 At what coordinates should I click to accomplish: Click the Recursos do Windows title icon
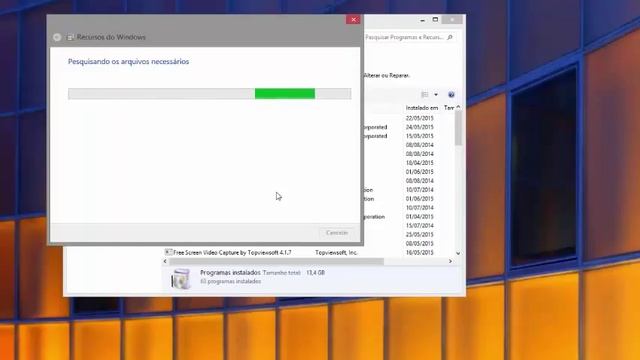[x=70, y=38]
